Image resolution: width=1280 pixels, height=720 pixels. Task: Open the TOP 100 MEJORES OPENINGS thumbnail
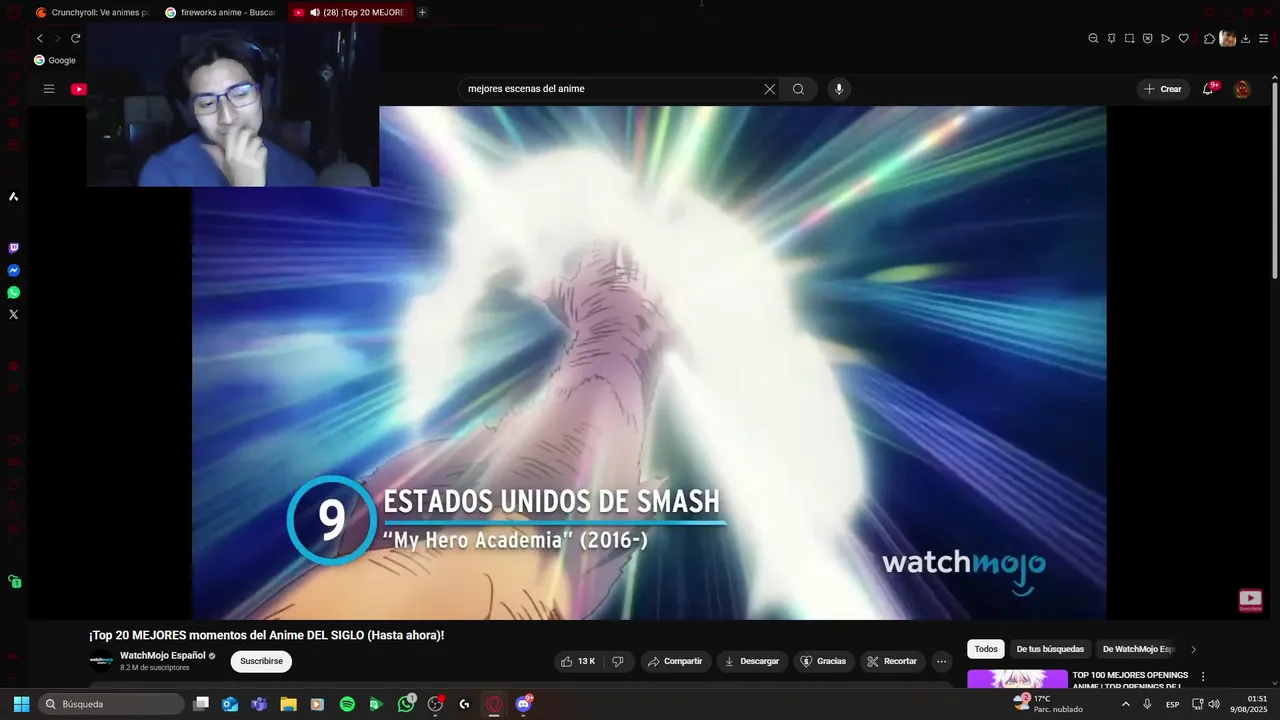1017,679
